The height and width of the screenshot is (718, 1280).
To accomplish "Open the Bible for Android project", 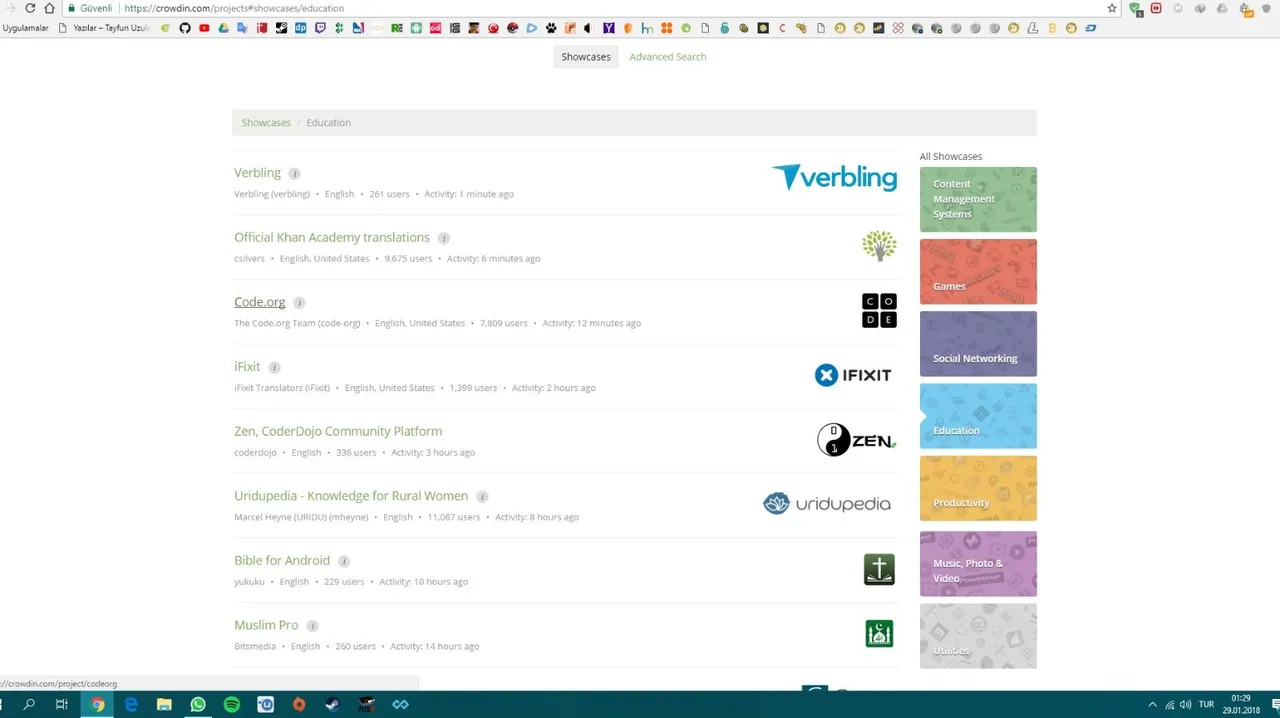I will tap(282, 561).
